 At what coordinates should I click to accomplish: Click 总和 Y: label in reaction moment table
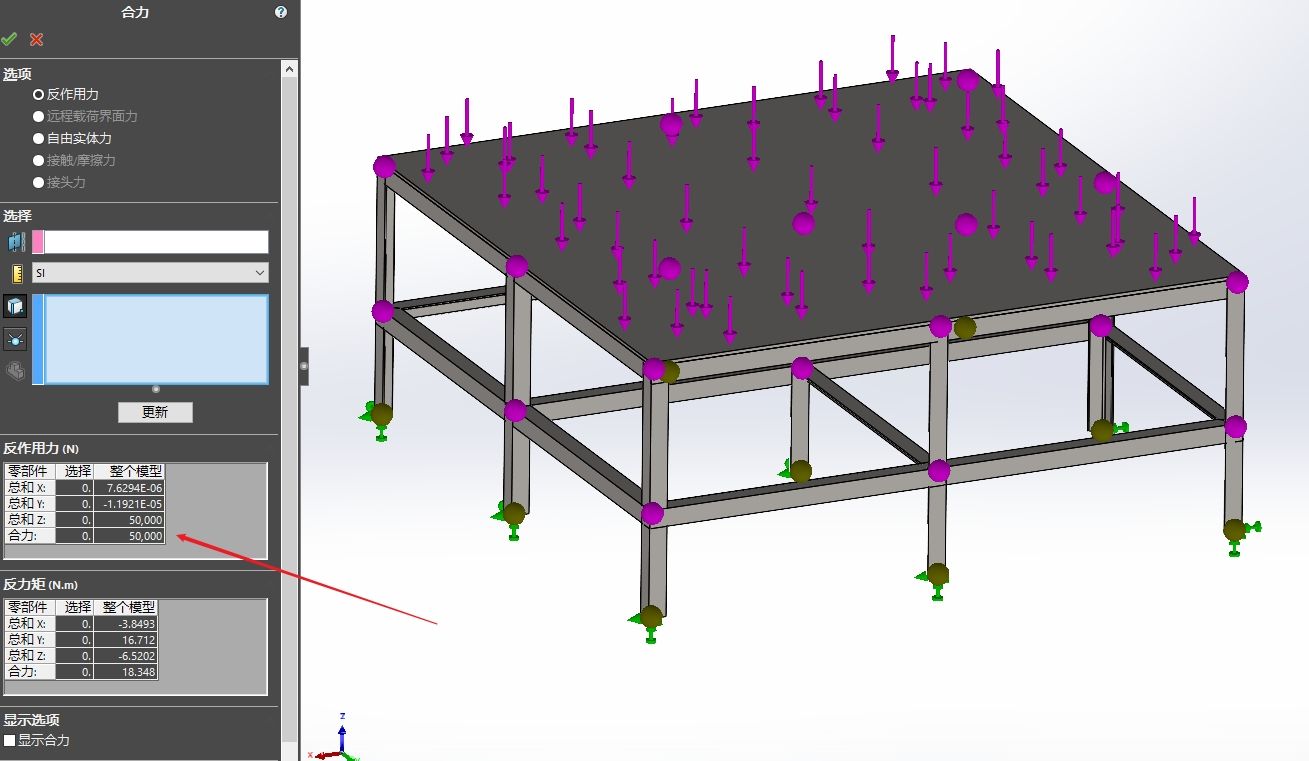tap(29, 639)
